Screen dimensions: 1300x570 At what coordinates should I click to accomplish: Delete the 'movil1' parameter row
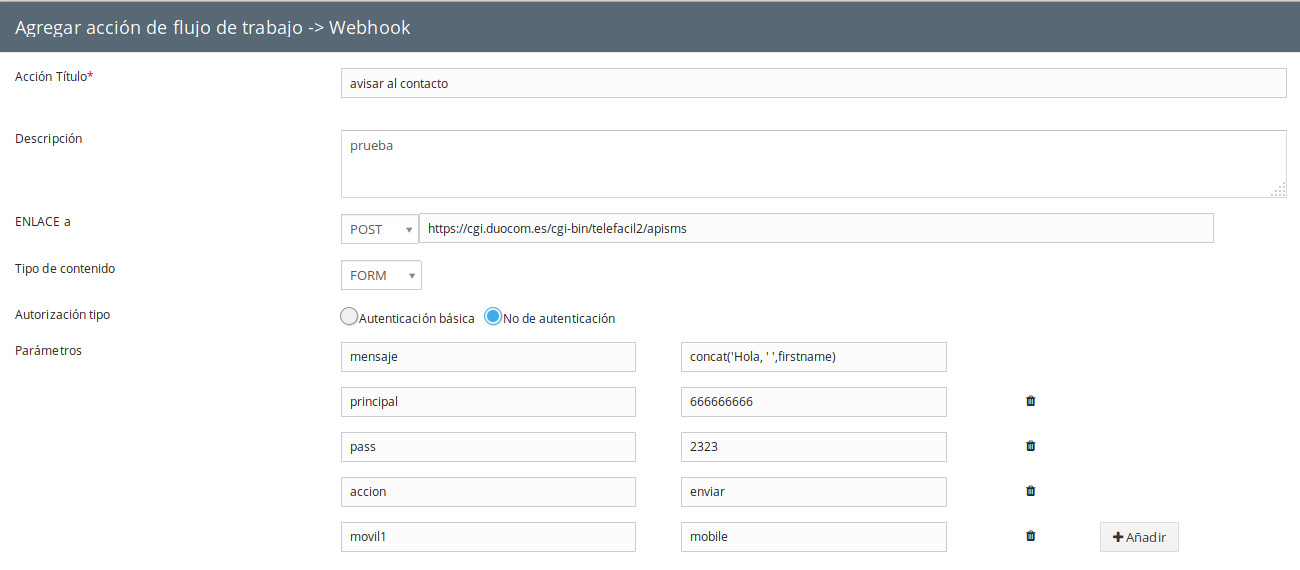pos(1030,536)
